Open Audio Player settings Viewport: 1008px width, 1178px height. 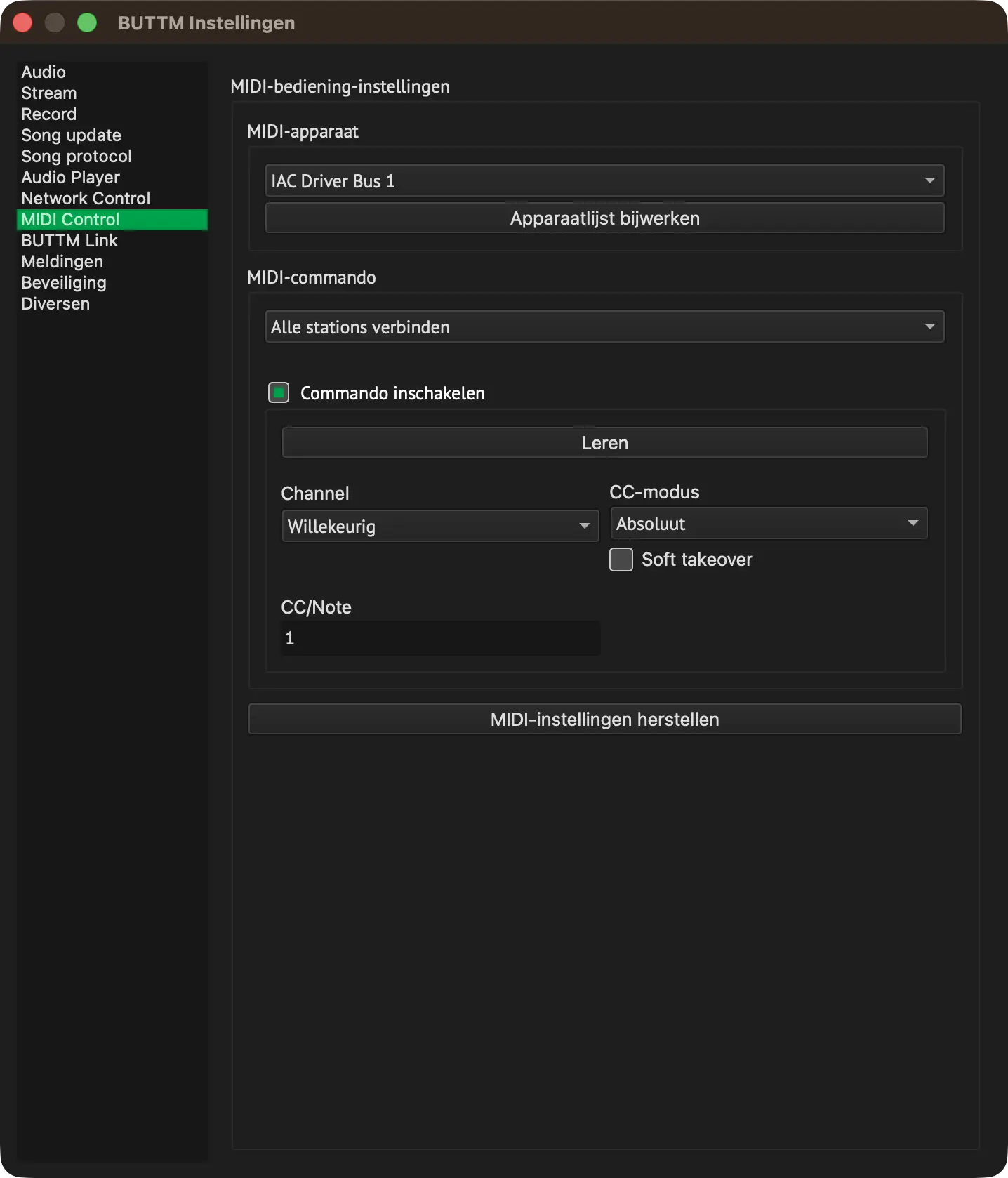tap(112, 177)
